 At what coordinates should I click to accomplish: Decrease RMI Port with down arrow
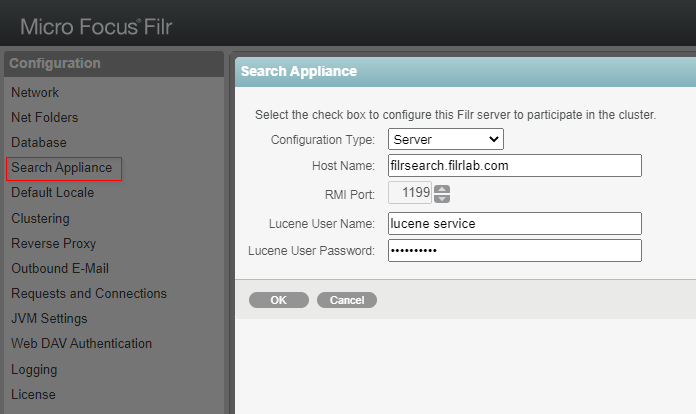point(442,198)
